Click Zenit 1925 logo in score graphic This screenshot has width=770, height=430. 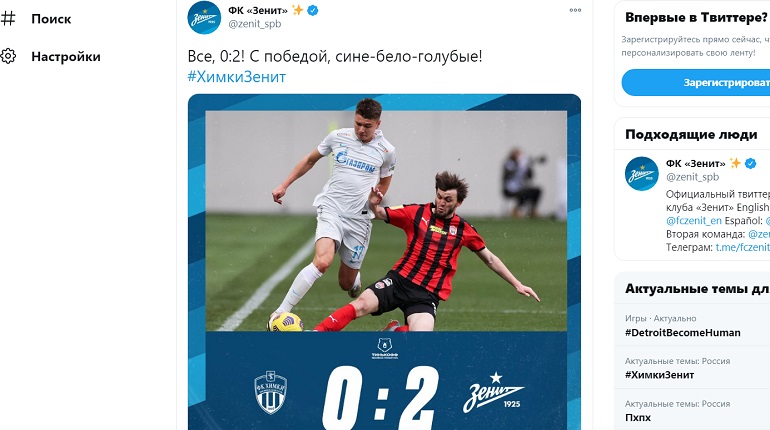(x=493, y=392)
